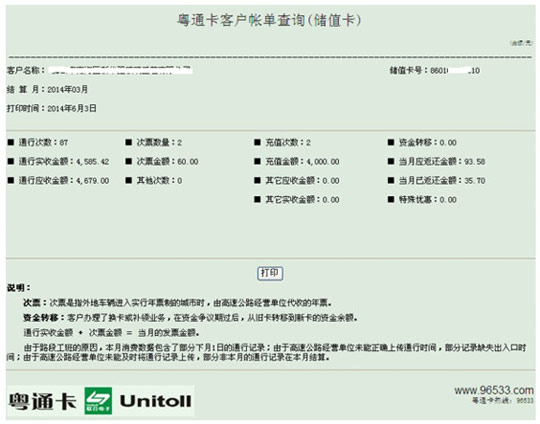This screenshot has width=540, height=424.
Task: Click the 资金转移 0.00 entry
Action: coord(422,143)
